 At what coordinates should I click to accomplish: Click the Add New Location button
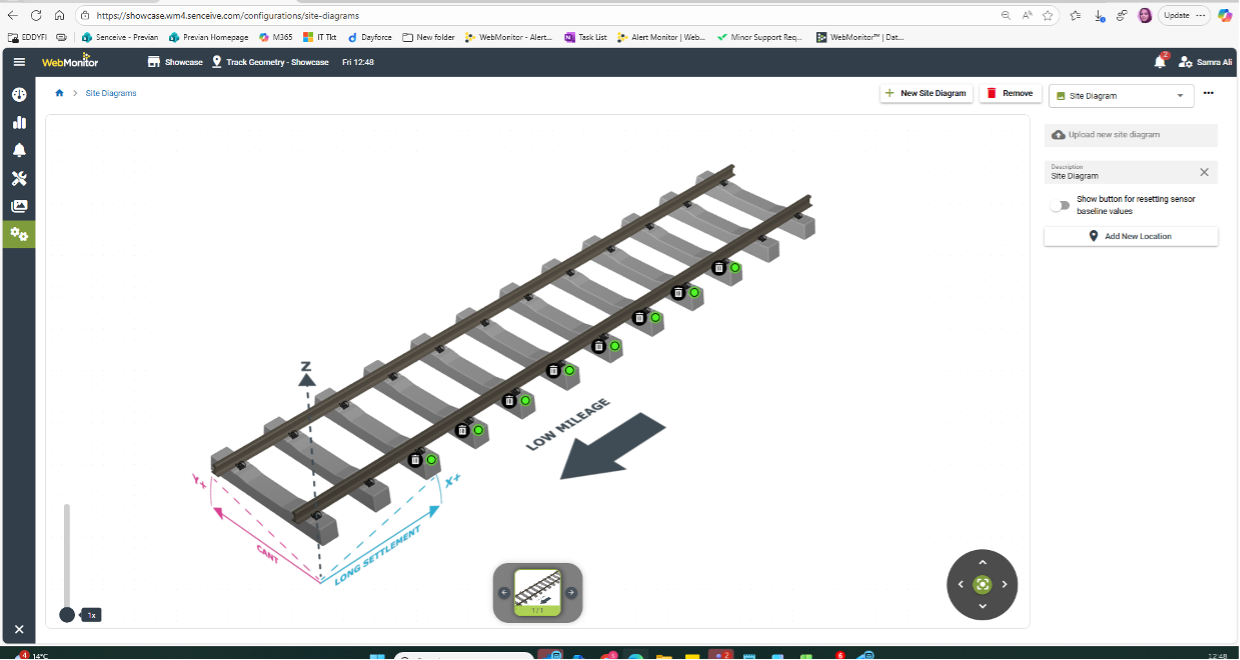1131,236
